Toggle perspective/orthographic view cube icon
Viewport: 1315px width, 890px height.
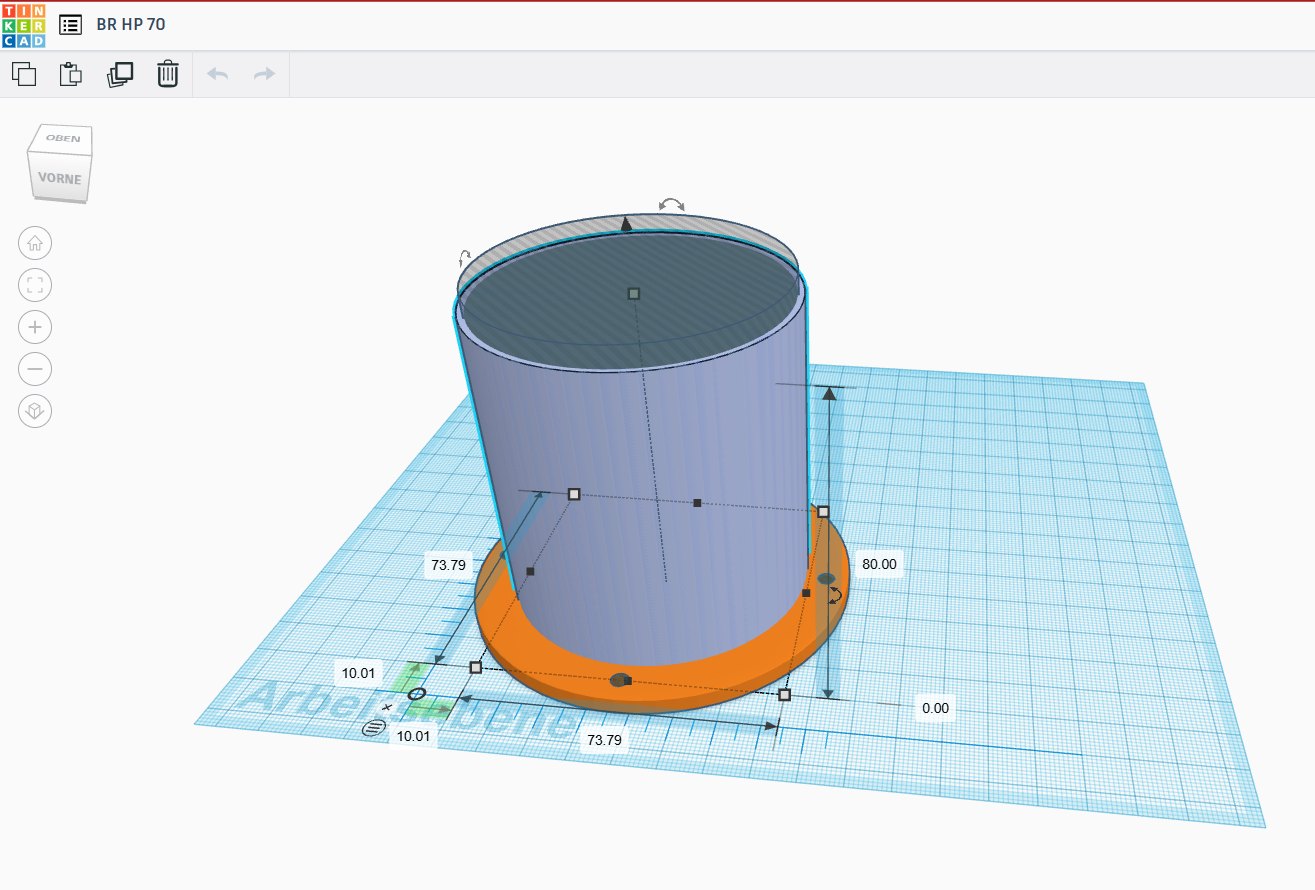(x=35, y=411)
